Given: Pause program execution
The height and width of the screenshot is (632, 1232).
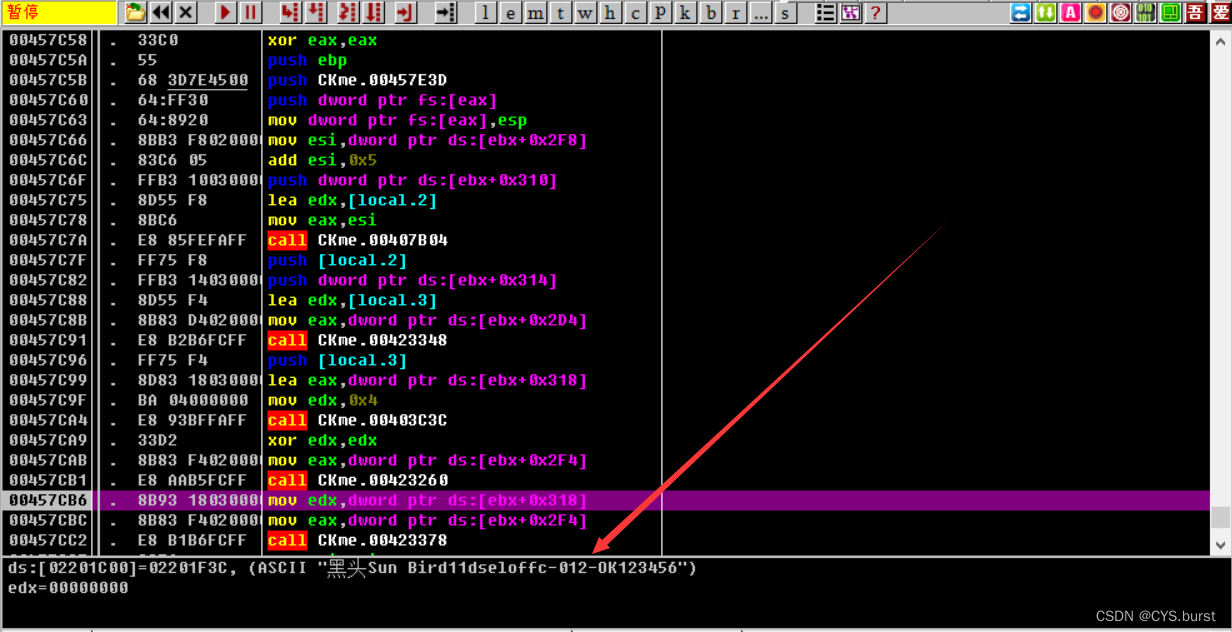Looking at the screenshot, I should [249, 13].
